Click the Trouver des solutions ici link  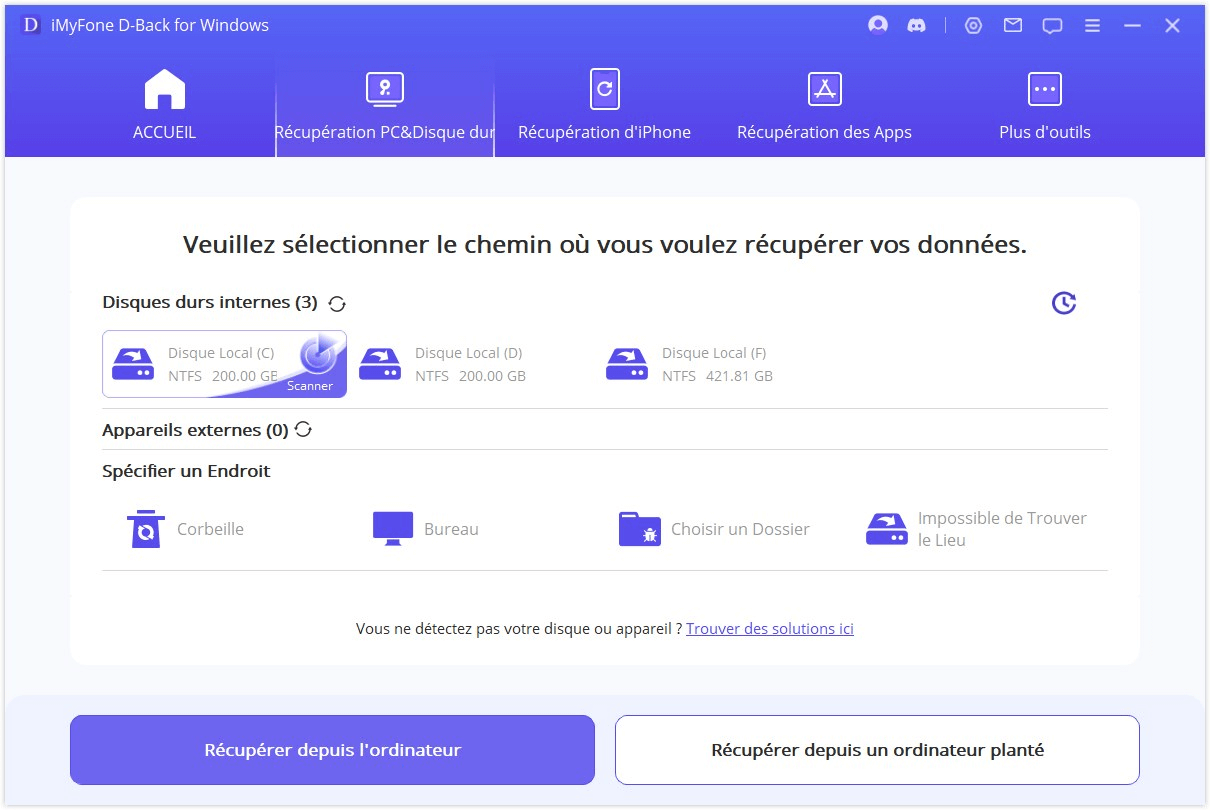(x=769, y=628)
